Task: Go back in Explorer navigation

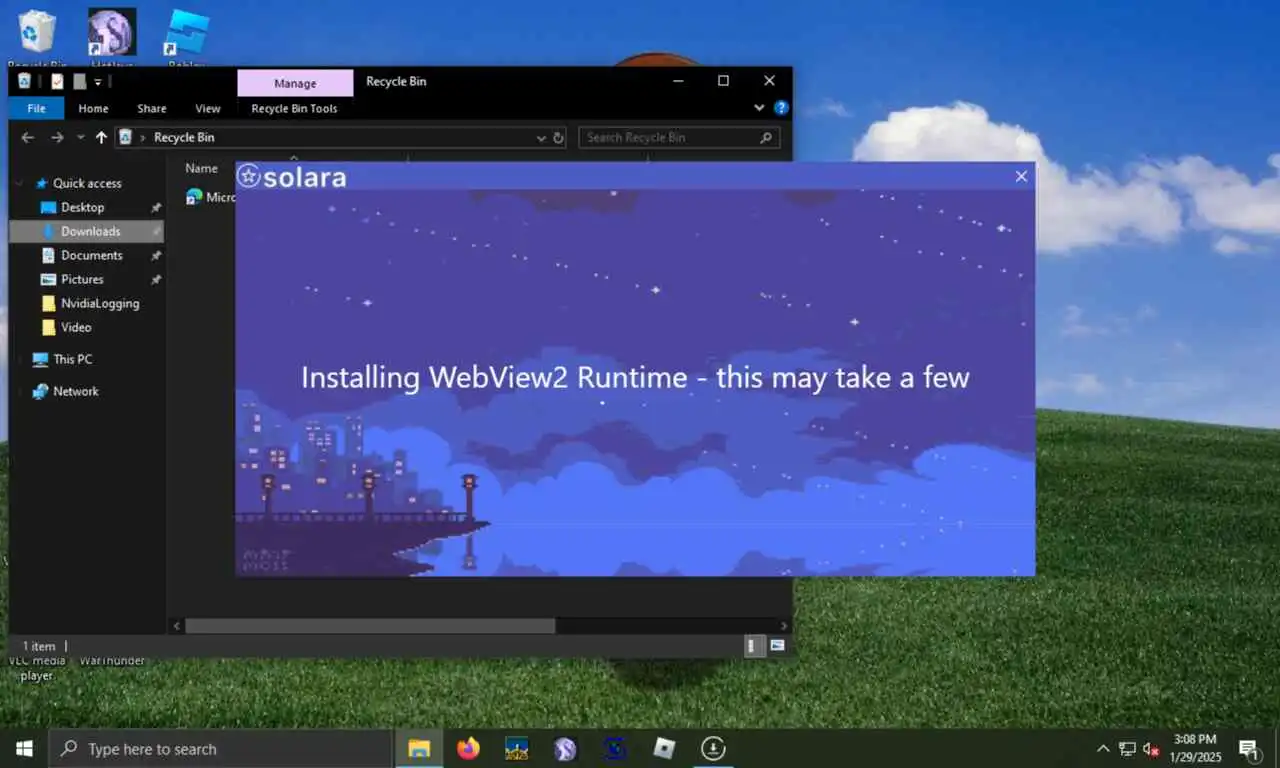Action: (28, 138)
